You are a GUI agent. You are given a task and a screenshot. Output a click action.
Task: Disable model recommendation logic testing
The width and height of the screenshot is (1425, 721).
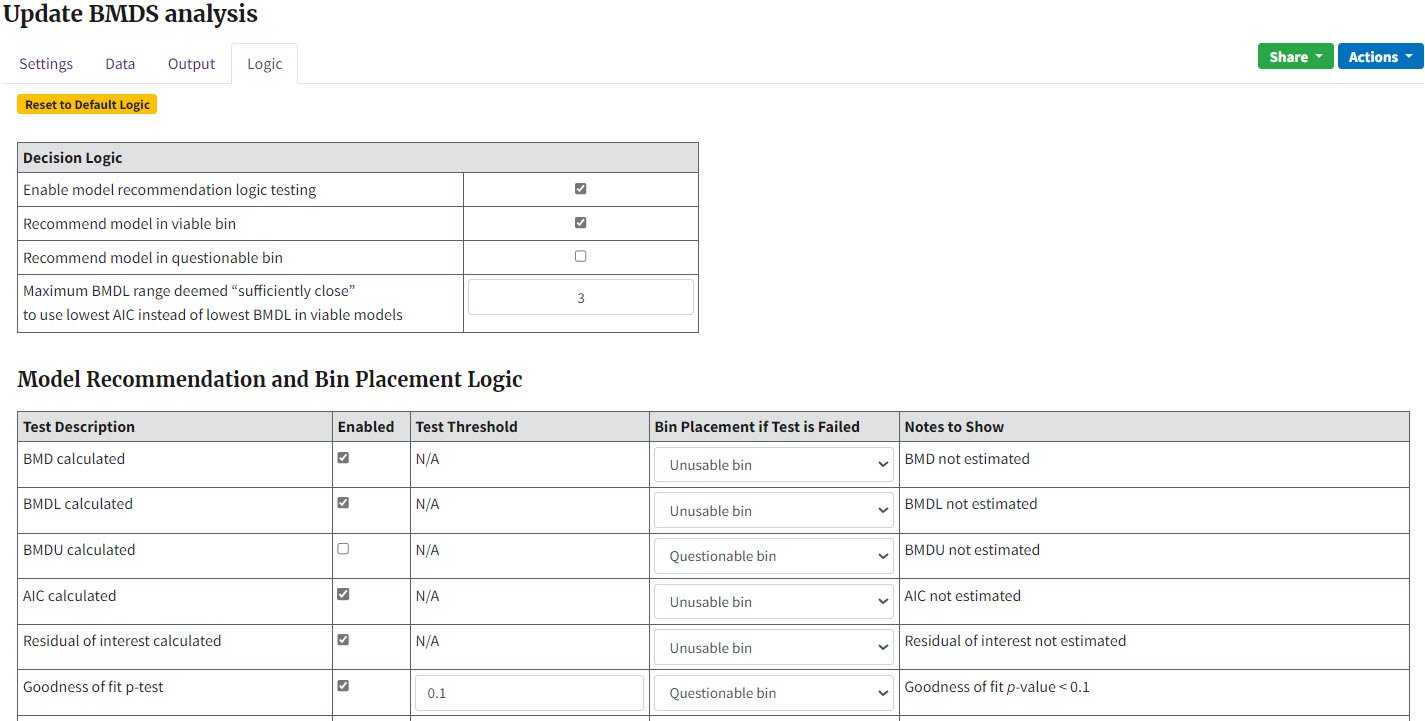(580, 189)
